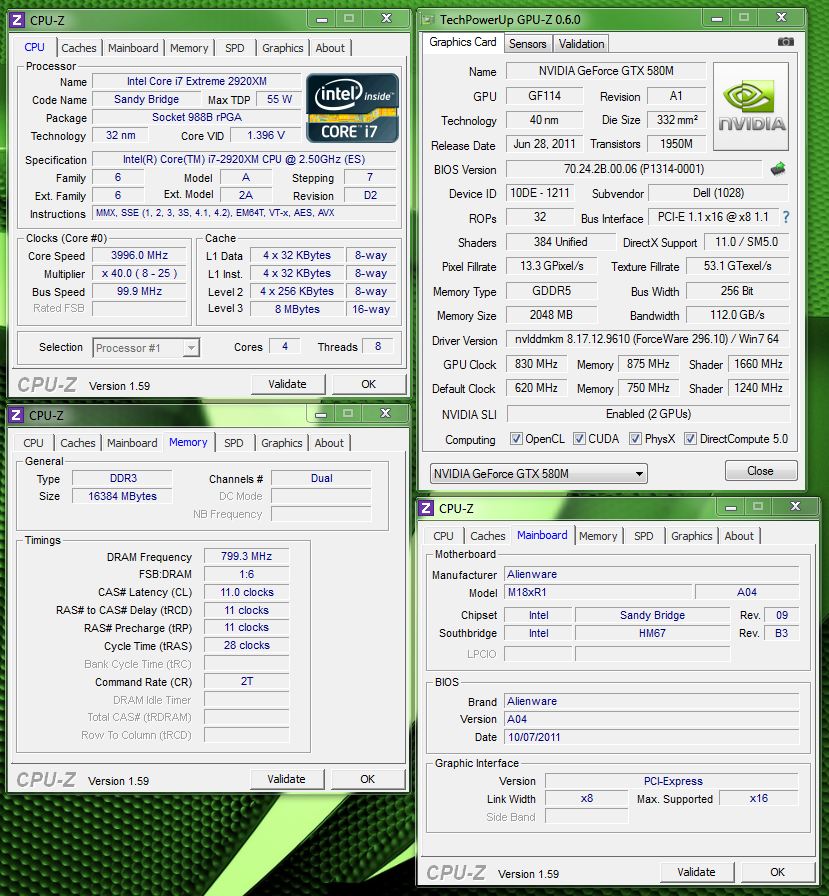Image resolution: width=829 pixels, height=896 pixels.
Task: Open the Caches tab in the Timings window
Action: (78, 443)
